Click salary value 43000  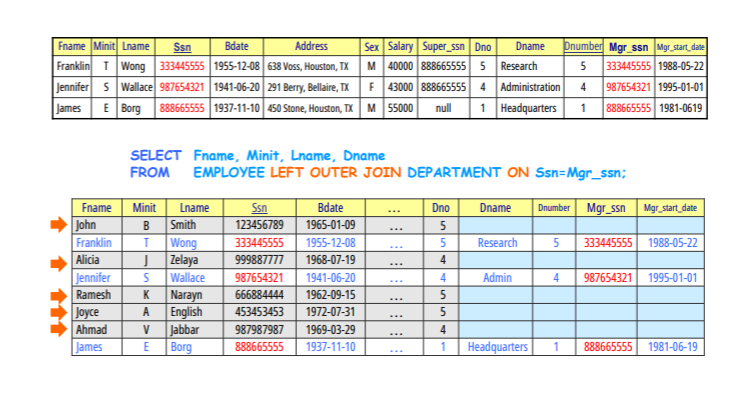400,87
